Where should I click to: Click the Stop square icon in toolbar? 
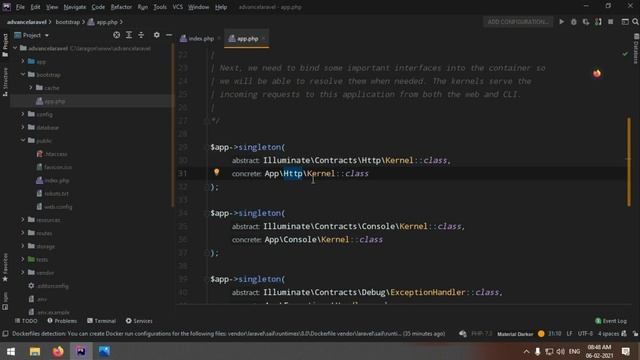[611, 22]
